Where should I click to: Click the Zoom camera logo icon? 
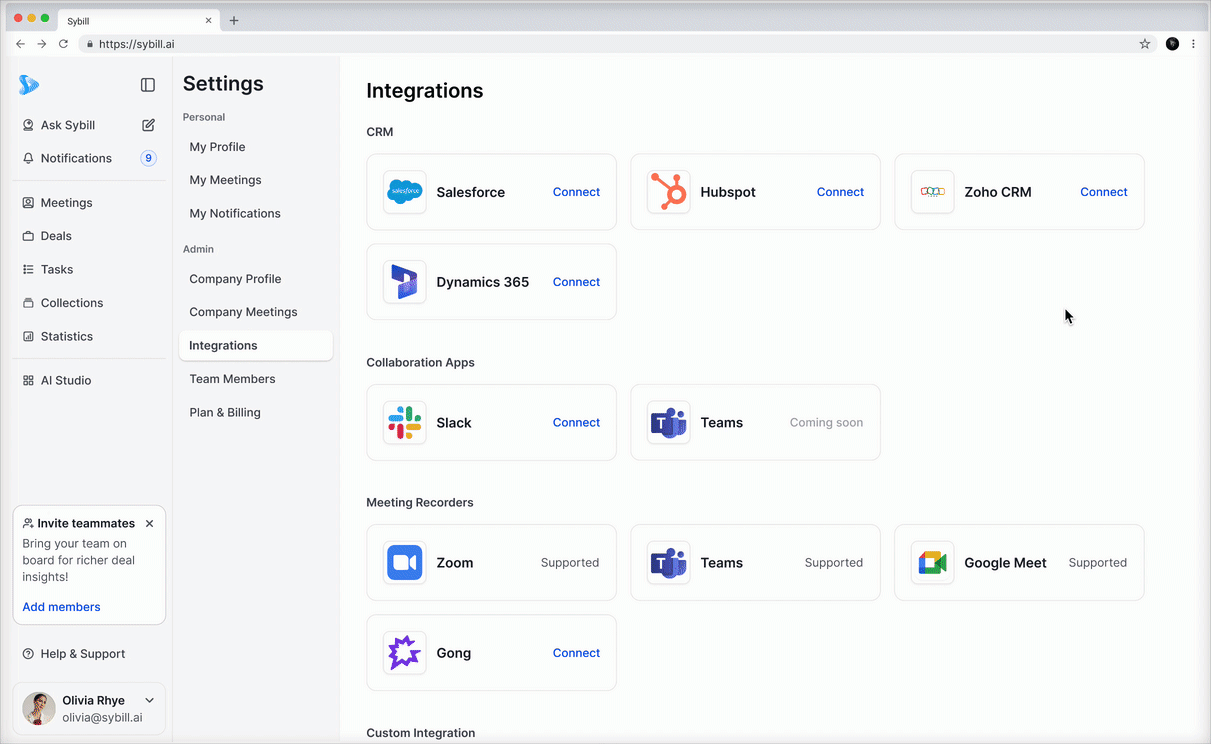405,563
